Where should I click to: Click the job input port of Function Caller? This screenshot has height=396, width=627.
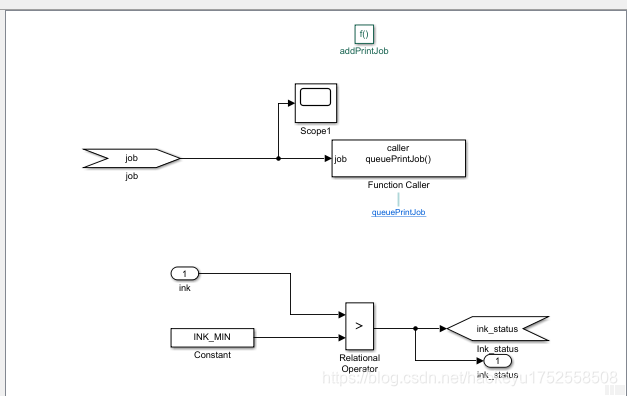point(340,159)
